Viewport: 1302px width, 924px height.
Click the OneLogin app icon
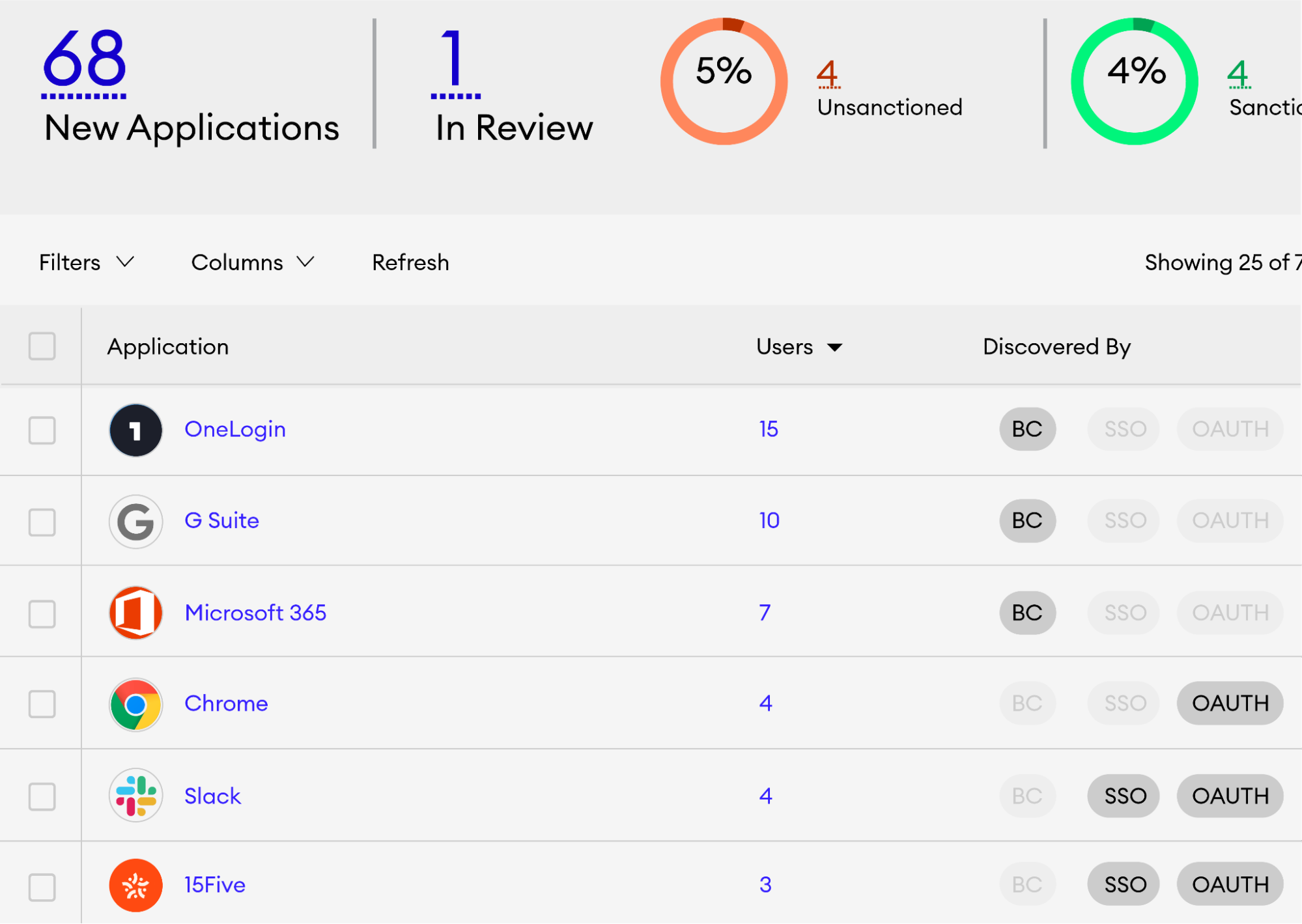tap(135, 430)
